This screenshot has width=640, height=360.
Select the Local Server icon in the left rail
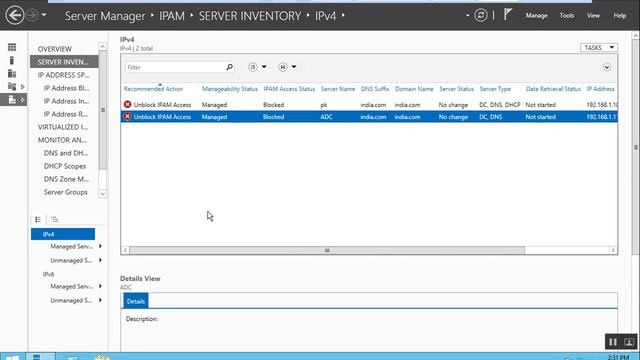tap(12, 60)
